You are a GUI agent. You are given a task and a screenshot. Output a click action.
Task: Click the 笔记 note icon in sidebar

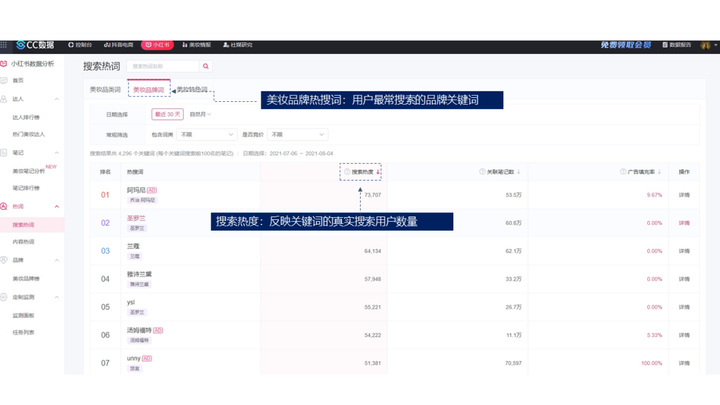pyautogui.click(x=4, y=152)
